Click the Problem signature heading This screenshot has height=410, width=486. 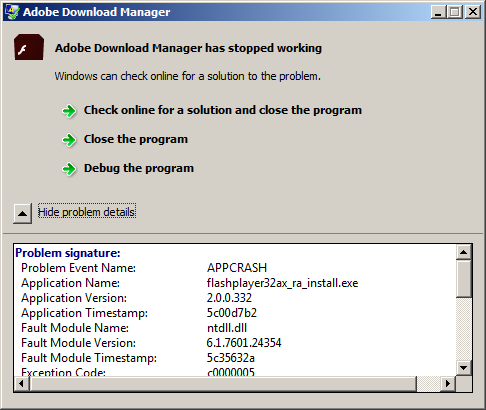tap(68, 253)
